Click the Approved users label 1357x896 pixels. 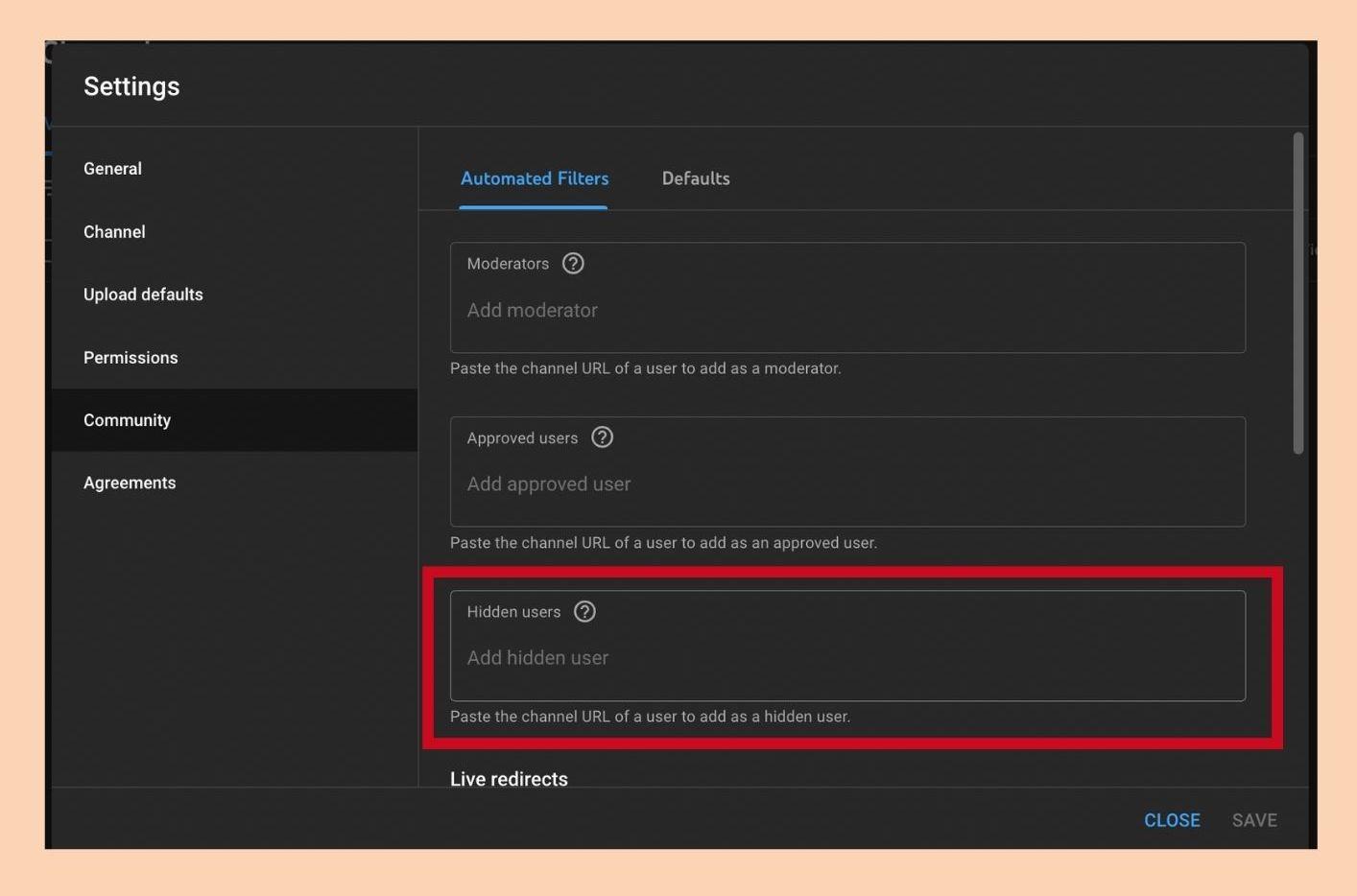[x=522, y=438]
